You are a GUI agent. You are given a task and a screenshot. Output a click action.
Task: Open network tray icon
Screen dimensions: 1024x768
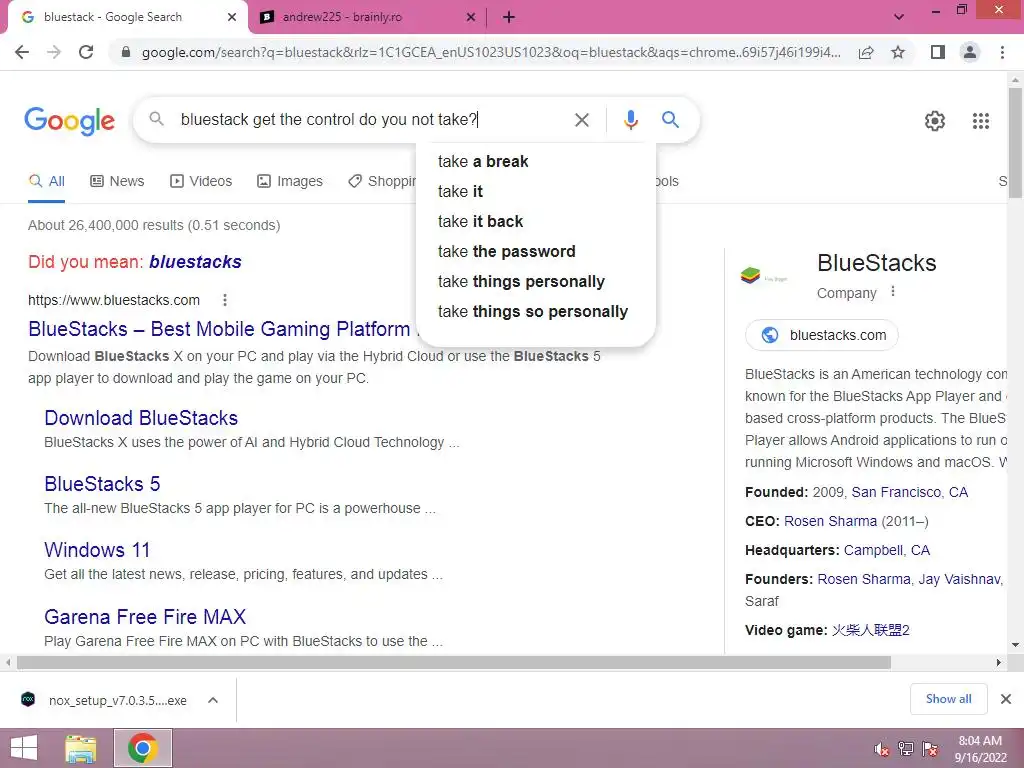pos(906,749)
